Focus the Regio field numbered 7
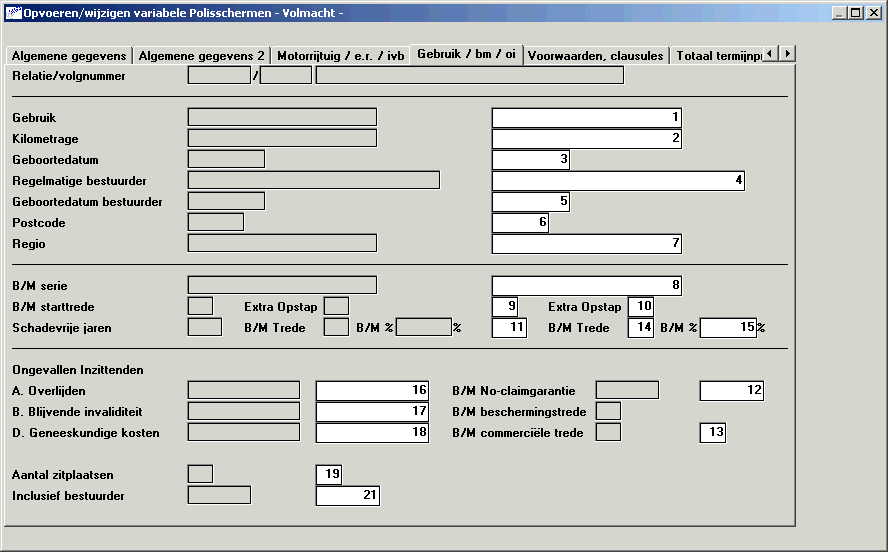This screenshot has height=552, width=888. coord(586,244)
